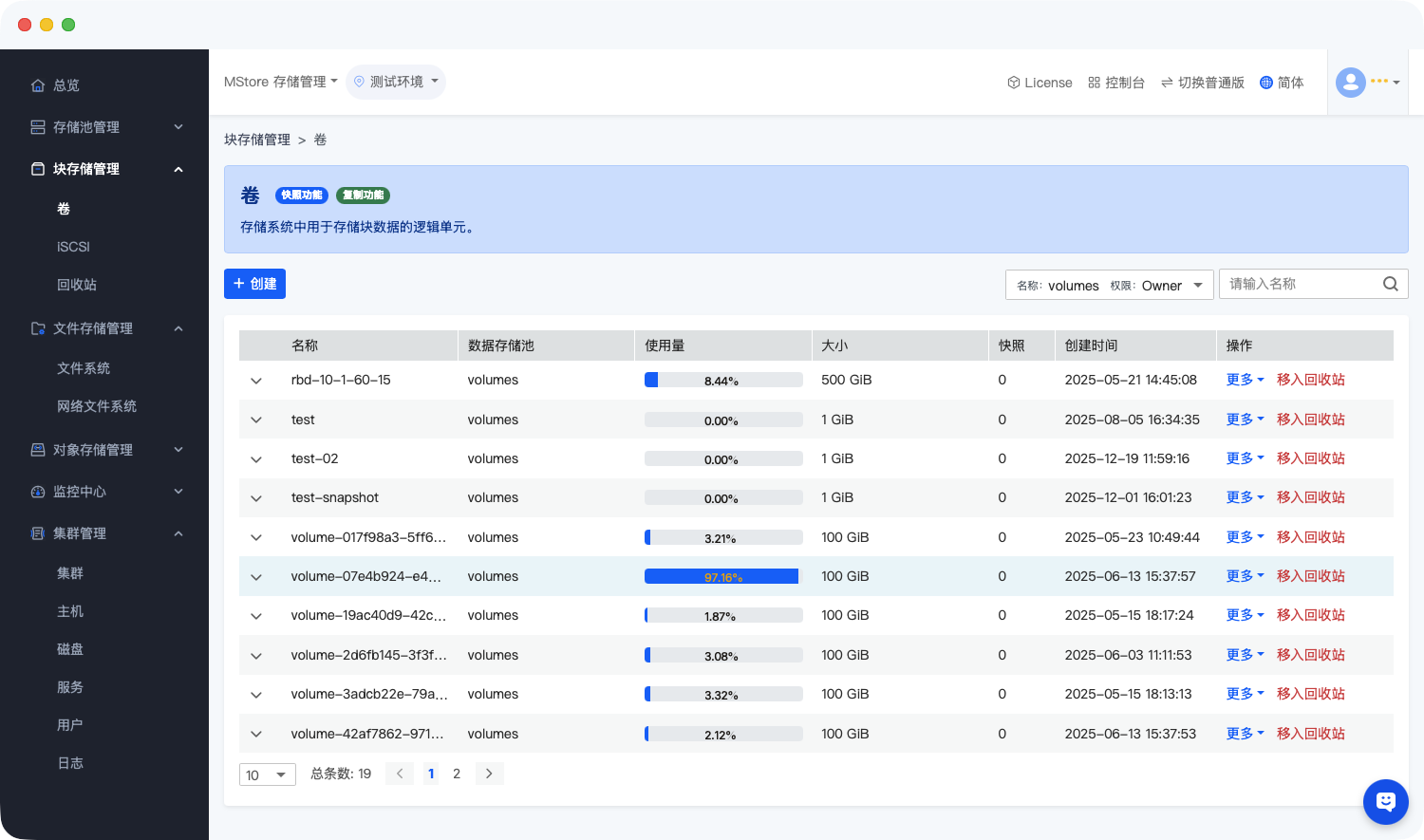This screenshot has width=1424, height=840.
Task: Move volume test to recycle bin
Action: (x=1310, y=420)
